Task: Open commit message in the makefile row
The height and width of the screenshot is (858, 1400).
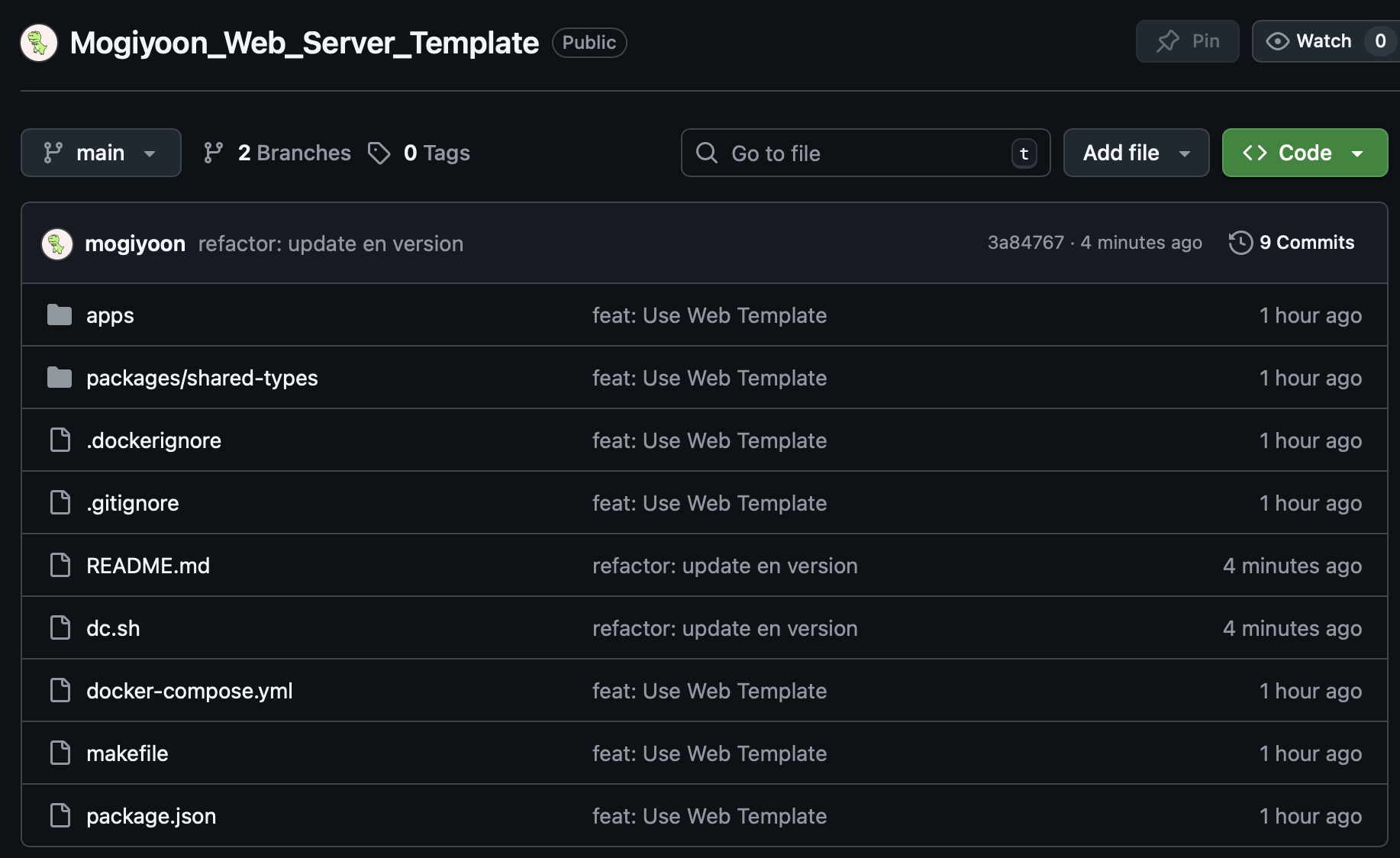Action: pyautogui.click(x=709, y=753)
